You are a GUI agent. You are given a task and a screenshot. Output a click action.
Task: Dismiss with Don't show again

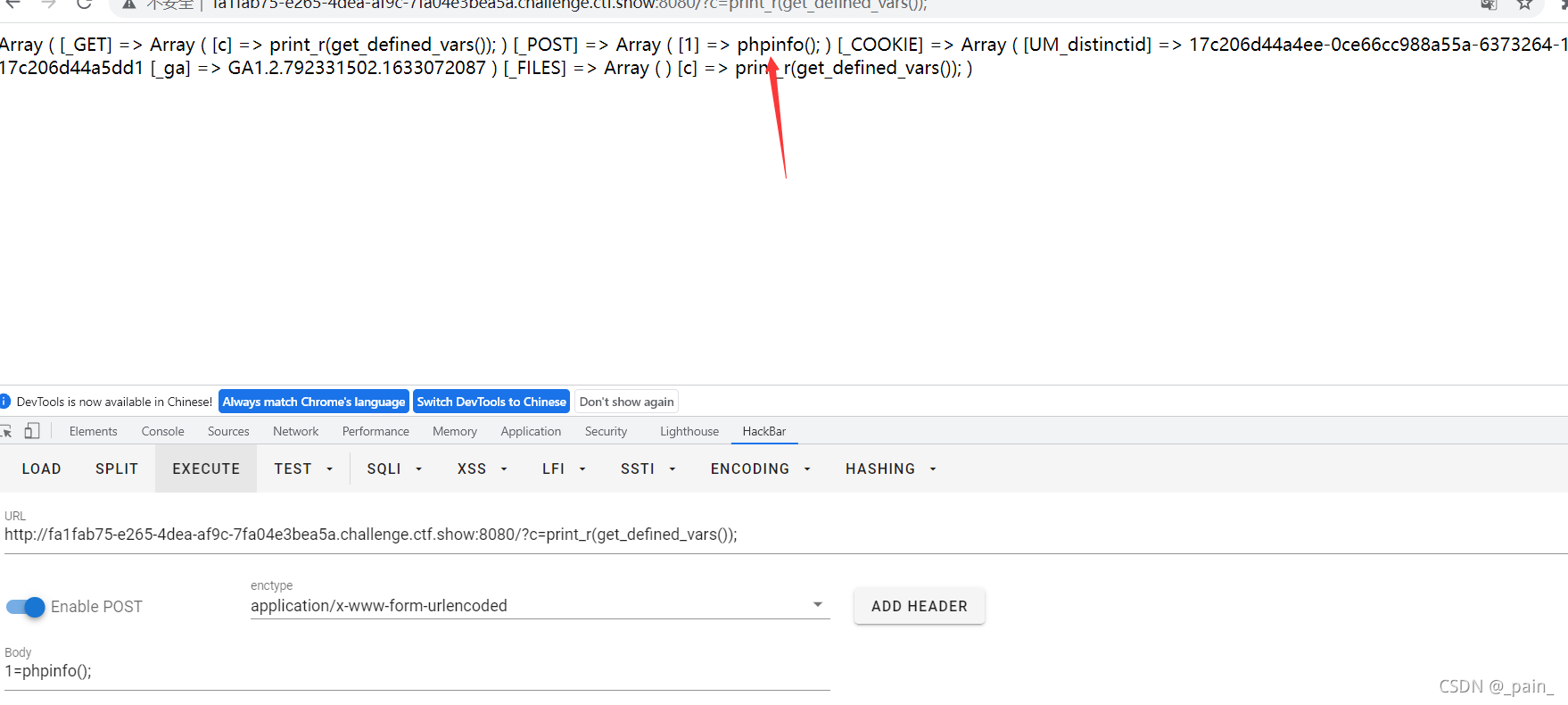click(626, 402)
